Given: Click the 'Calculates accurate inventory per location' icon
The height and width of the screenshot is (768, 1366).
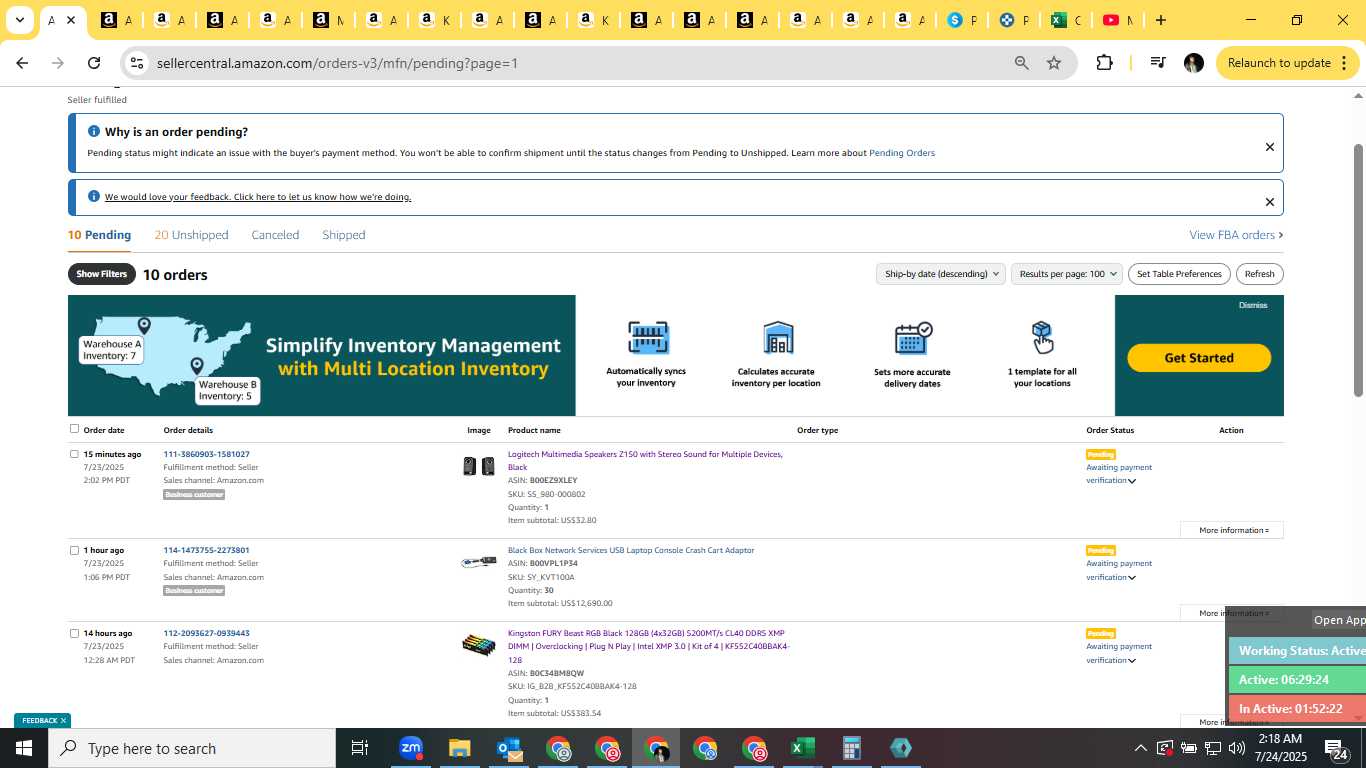Looking at the screenshot, I should [777, 338].
